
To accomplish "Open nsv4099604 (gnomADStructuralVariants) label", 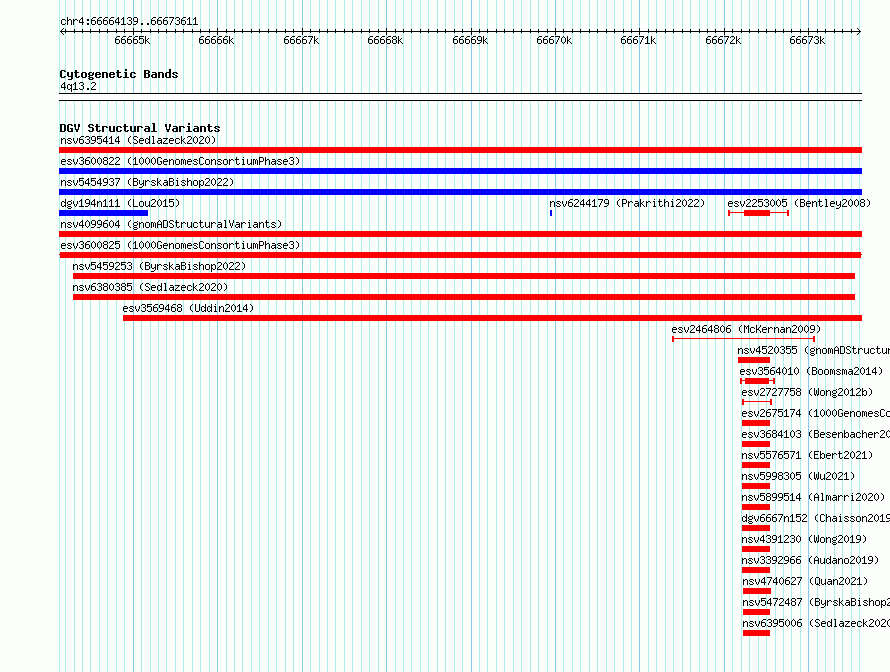I will tap(171, 224).
